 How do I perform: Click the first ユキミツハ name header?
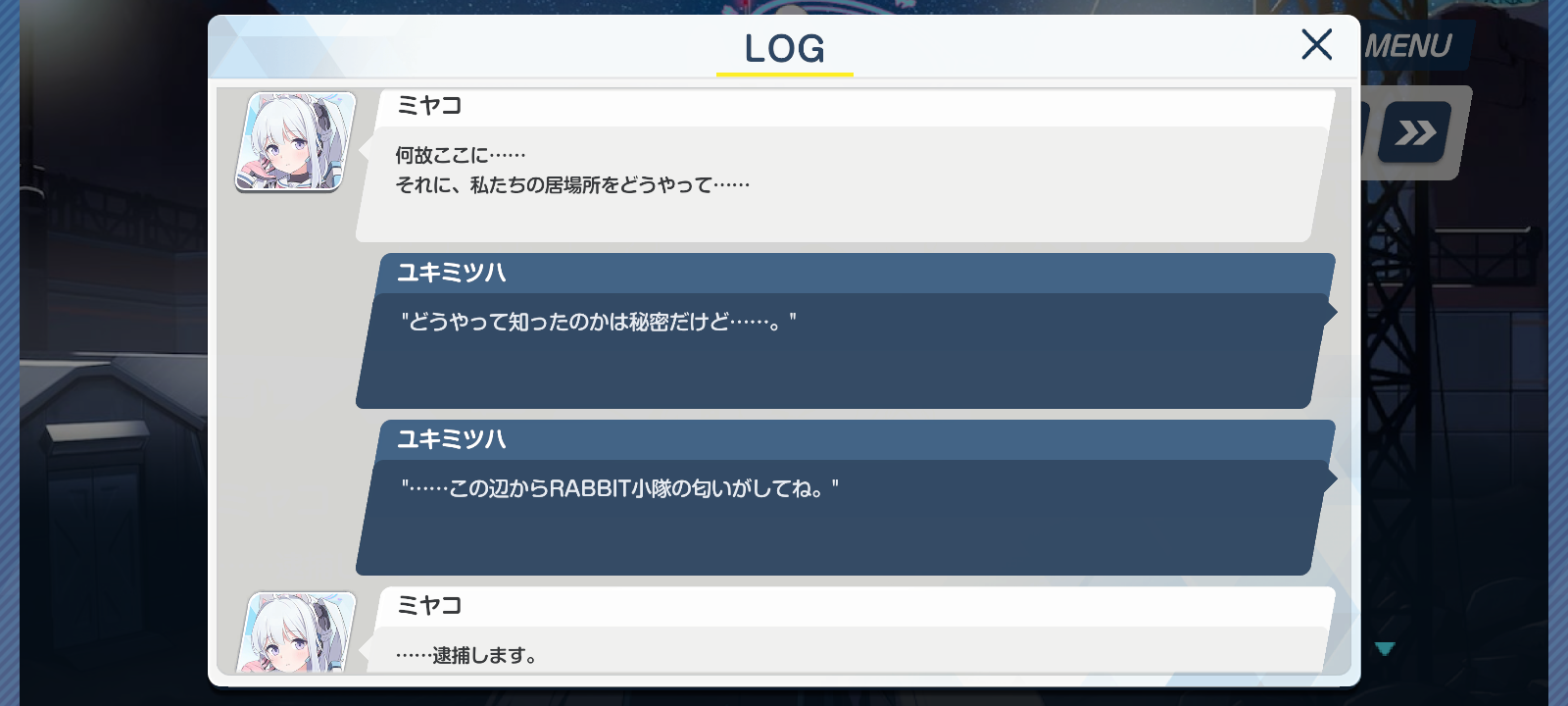coord(451,273)
